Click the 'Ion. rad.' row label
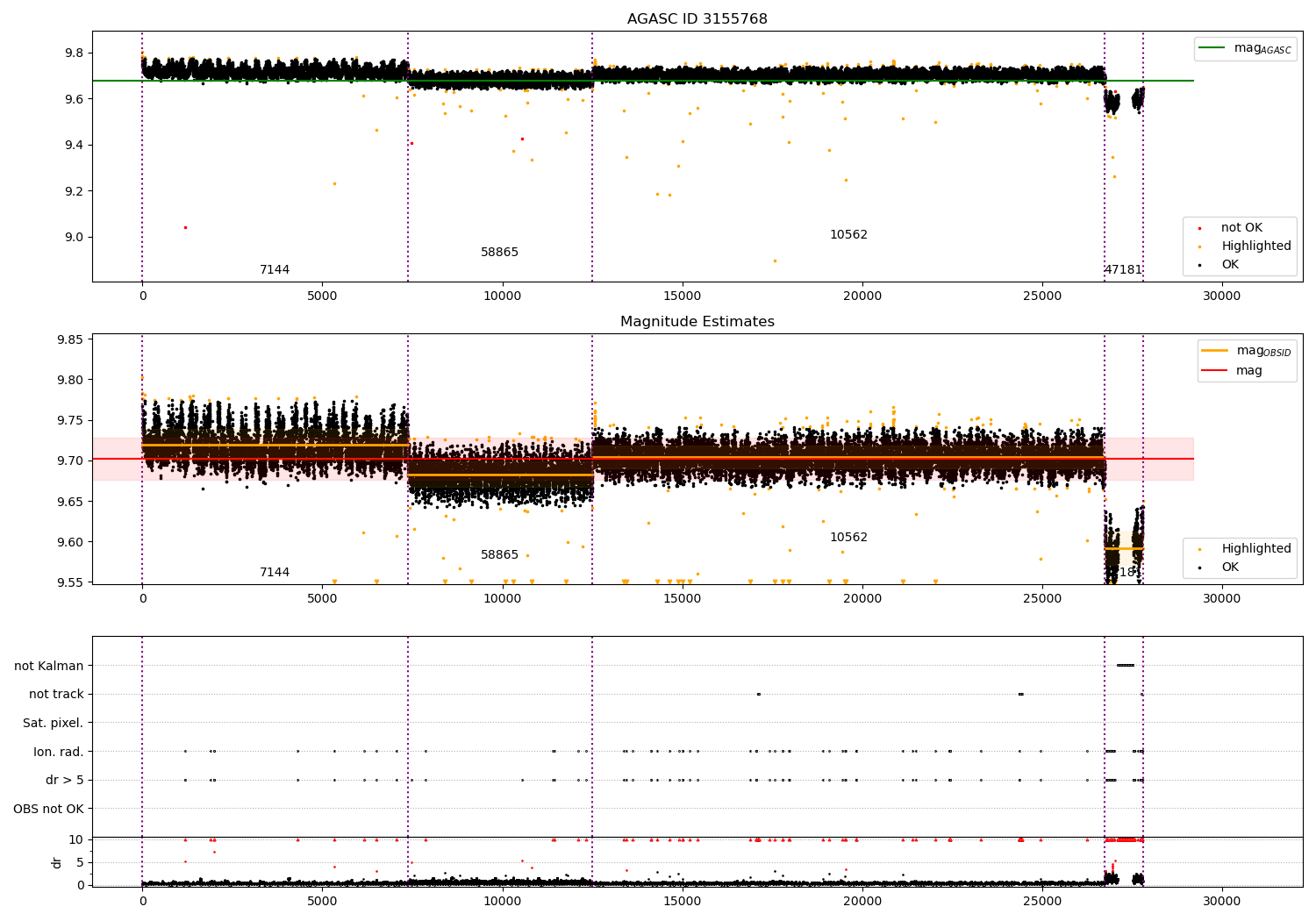 (x=58, y=752)
